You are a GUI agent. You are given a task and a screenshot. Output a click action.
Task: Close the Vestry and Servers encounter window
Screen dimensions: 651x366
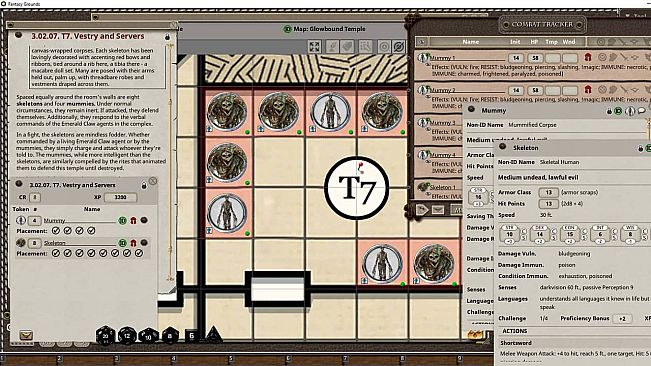(153, 181)
